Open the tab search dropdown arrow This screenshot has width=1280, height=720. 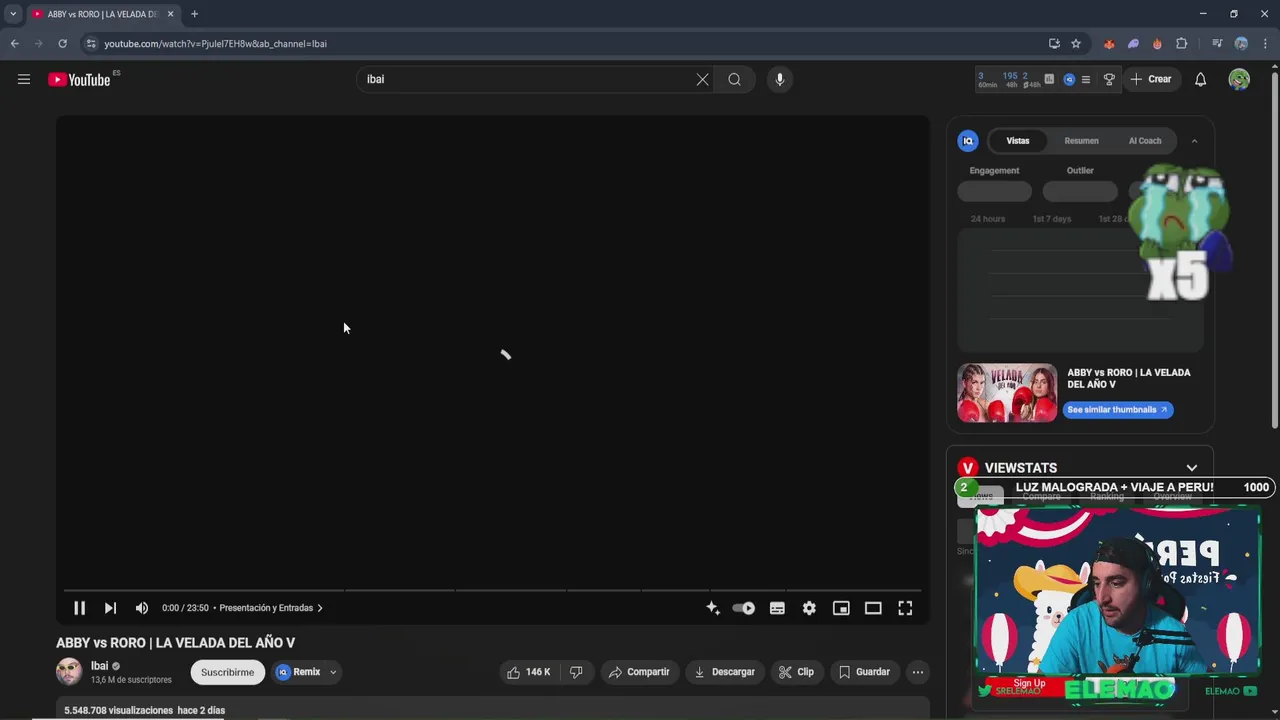pyautogui.click(x=13, y=14)
